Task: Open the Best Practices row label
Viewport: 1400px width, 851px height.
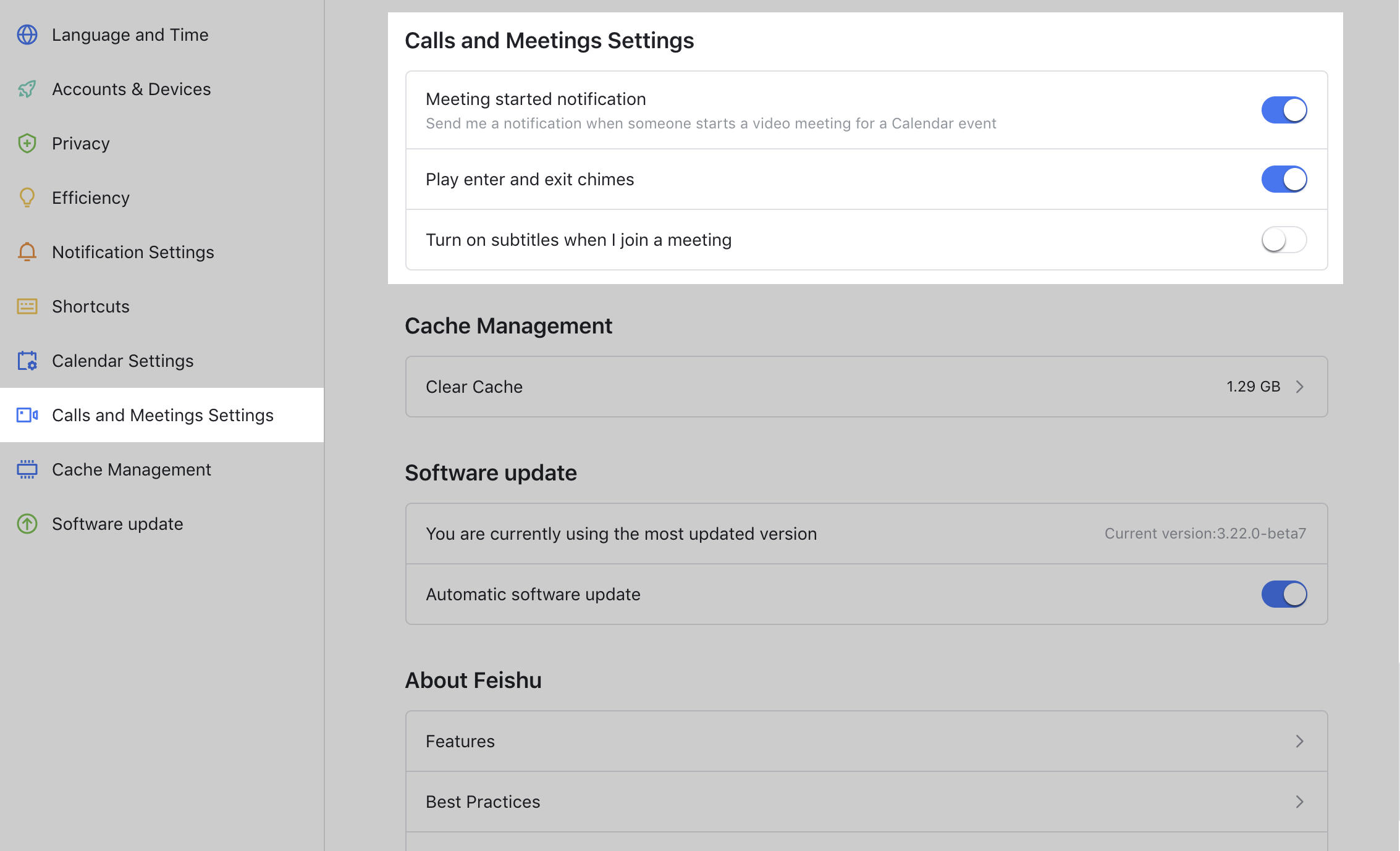Action: [x=483, y=802]
